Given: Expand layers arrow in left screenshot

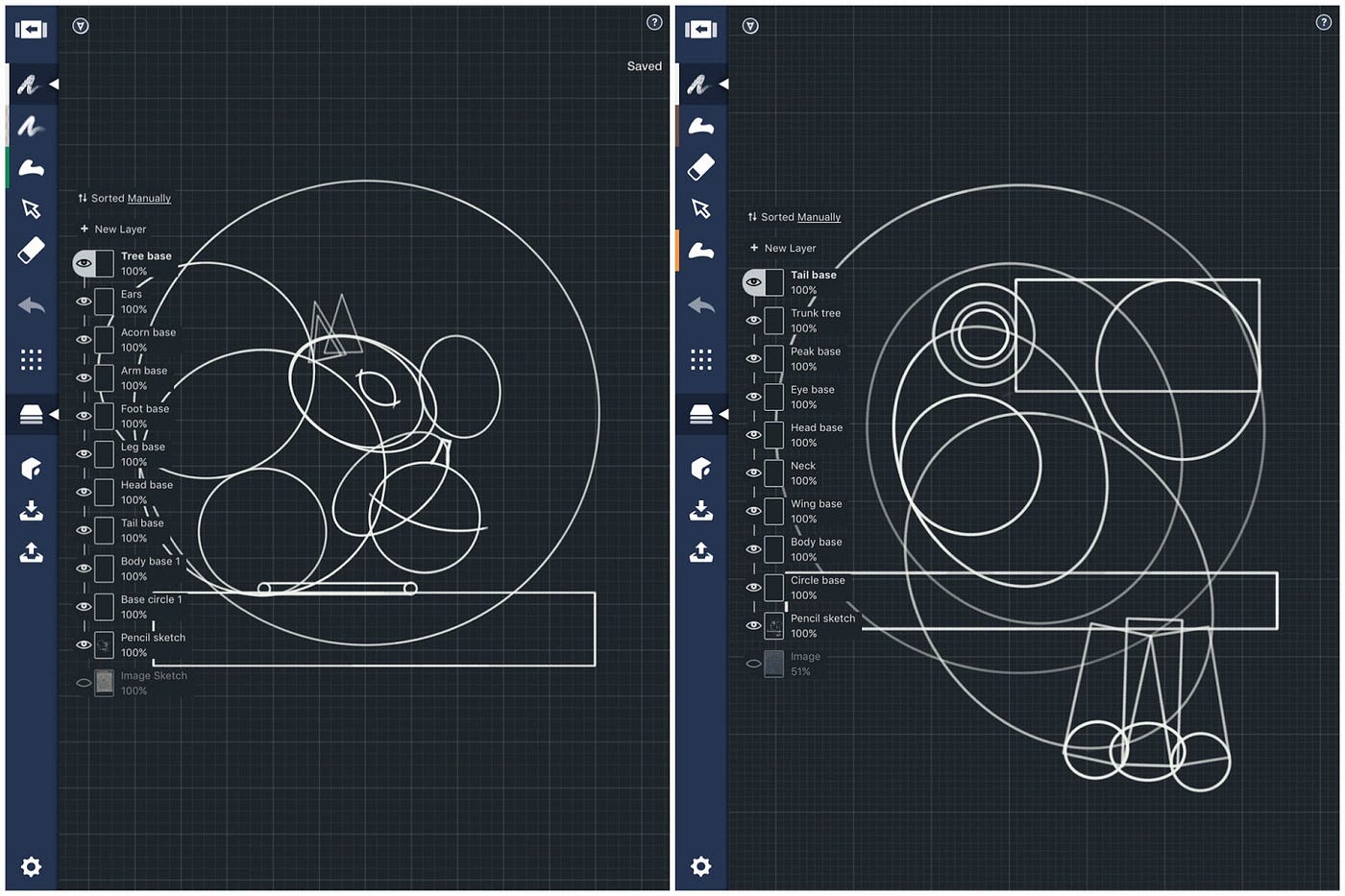Looking at the screenshot, I should (54, 414).
